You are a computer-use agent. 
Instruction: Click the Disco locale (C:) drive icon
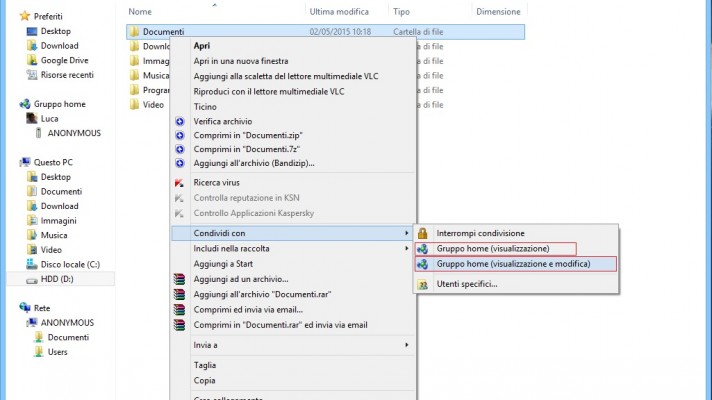click(x=31, y=264)
